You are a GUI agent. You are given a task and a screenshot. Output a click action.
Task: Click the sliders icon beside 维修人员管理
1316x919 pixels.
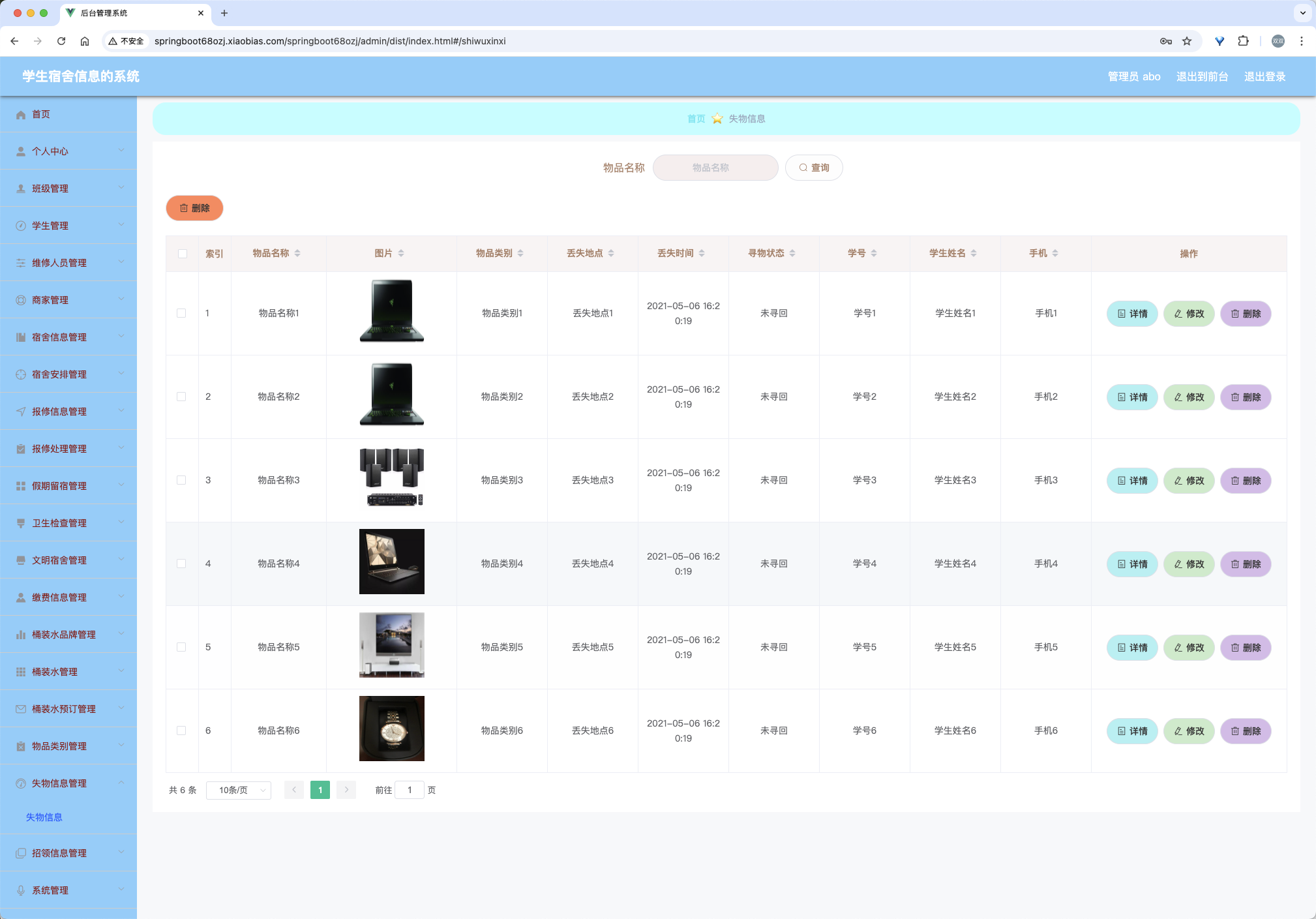pos(21,263)
